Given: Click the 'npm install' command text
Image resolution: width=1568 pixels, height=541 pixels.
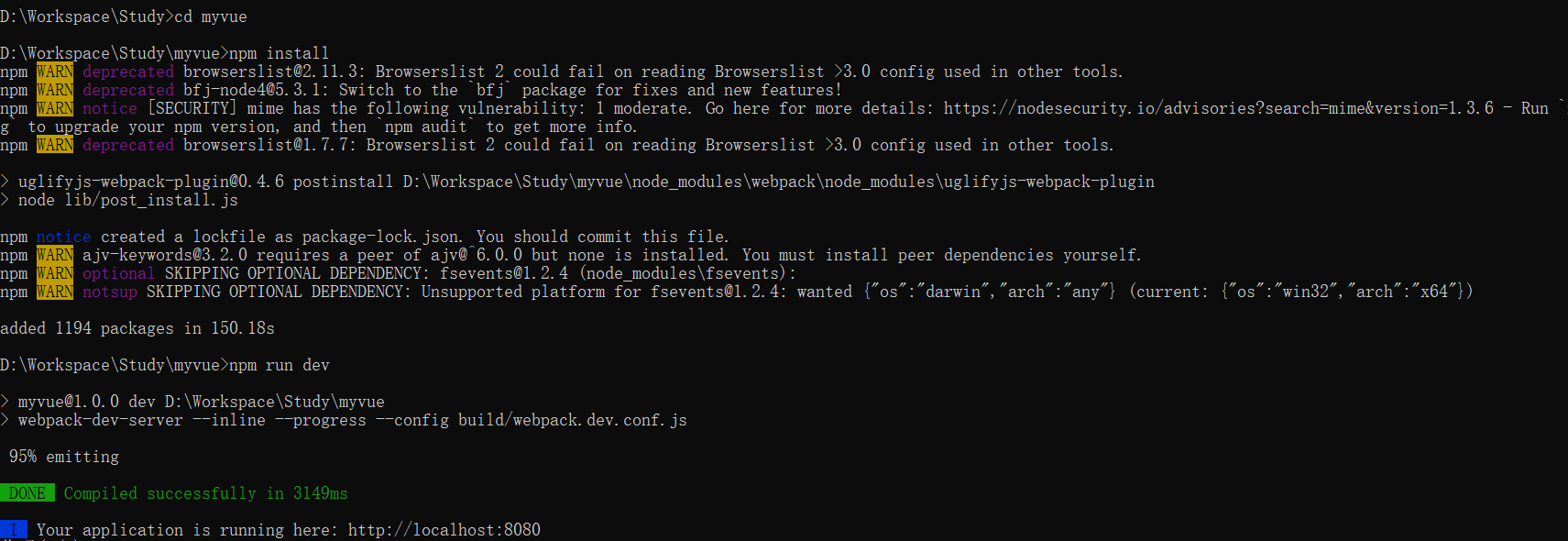Looking at the screenshot, I should [x=280, y=53].
